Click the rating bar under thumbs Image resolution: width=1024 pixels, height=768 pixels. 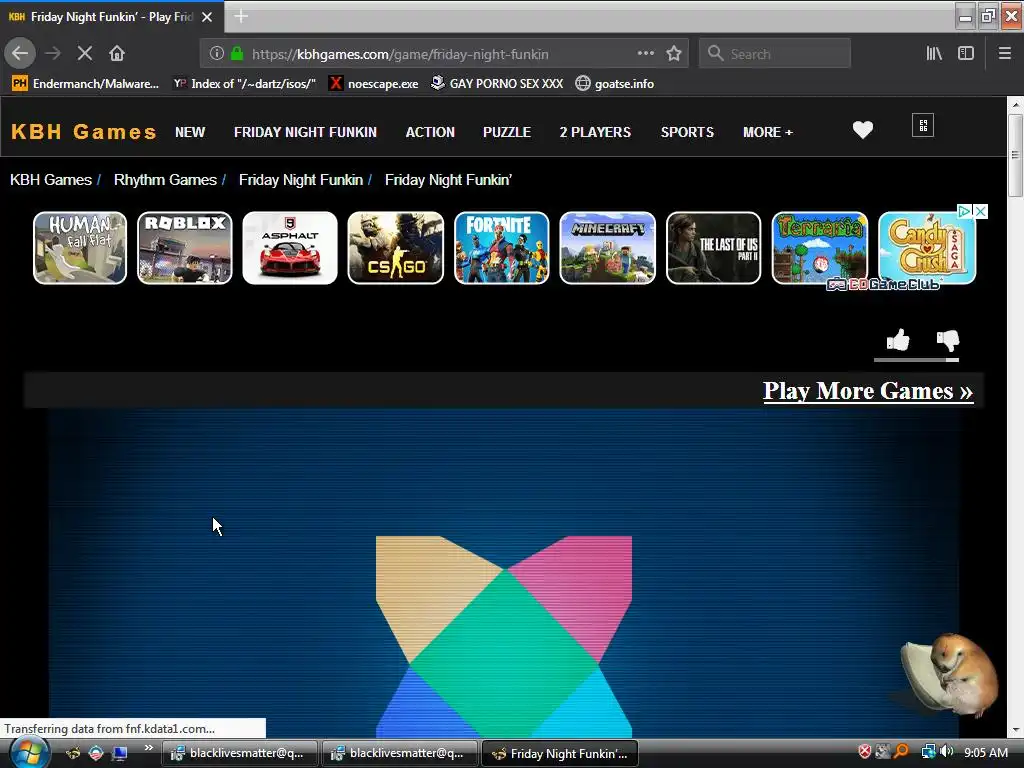(x=916, y=360)
